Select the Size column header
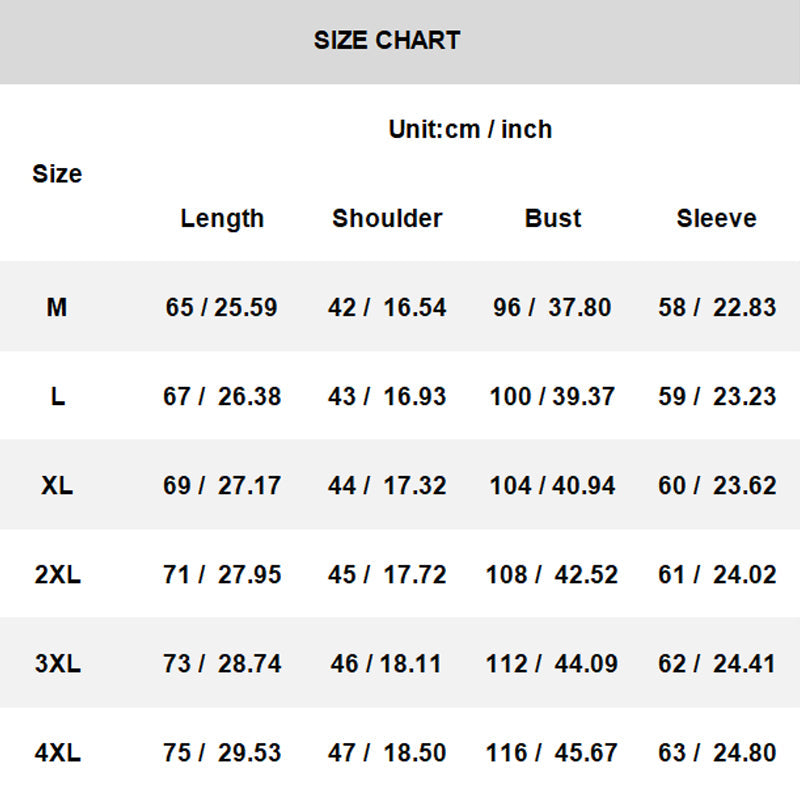This screenshot has width=800, height=800. tap(57, 174)
